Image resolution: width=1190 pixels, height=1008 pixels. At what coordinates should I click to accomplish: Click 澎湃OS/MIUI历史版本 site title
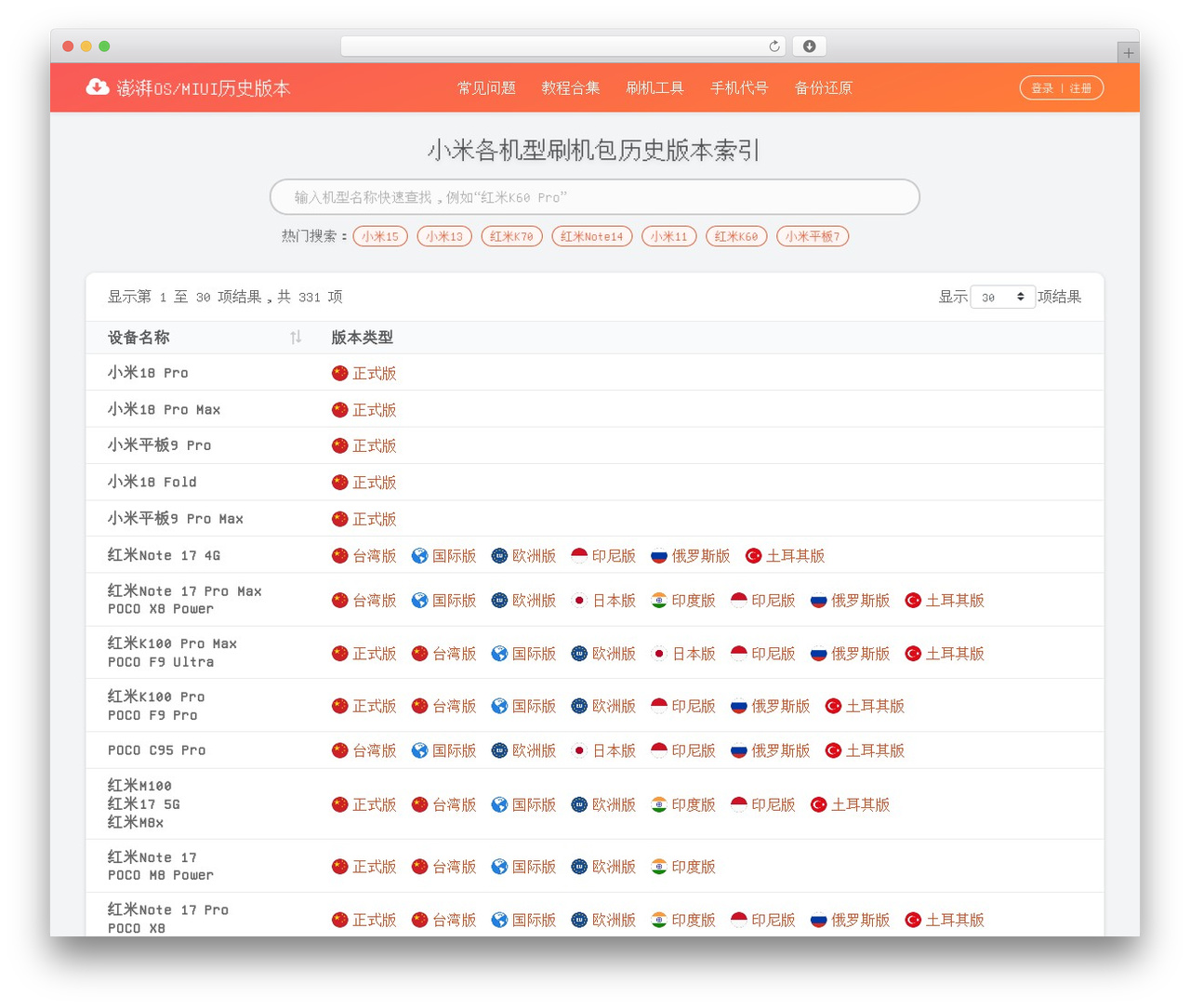[204, 88]
